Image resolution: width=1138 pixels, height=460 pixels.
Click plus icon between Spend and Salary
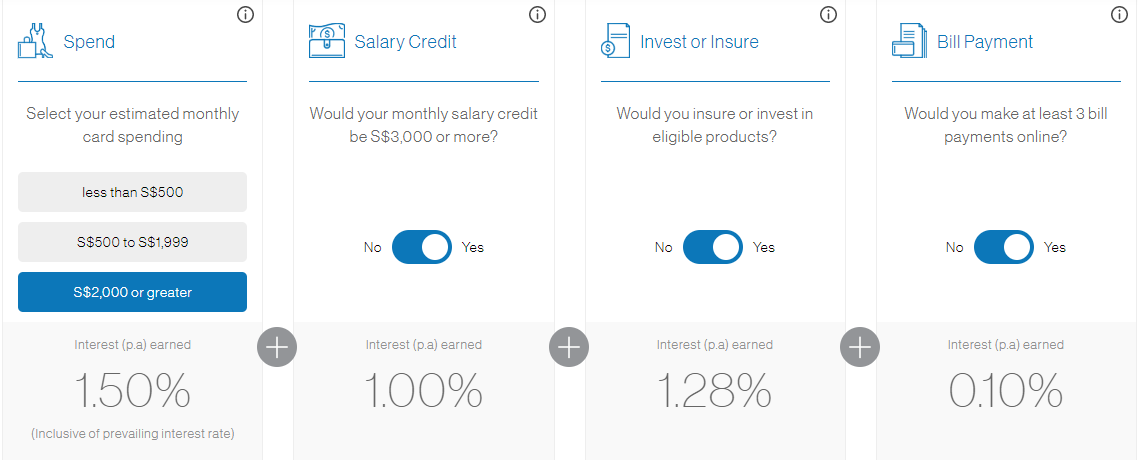coord(278,347)
